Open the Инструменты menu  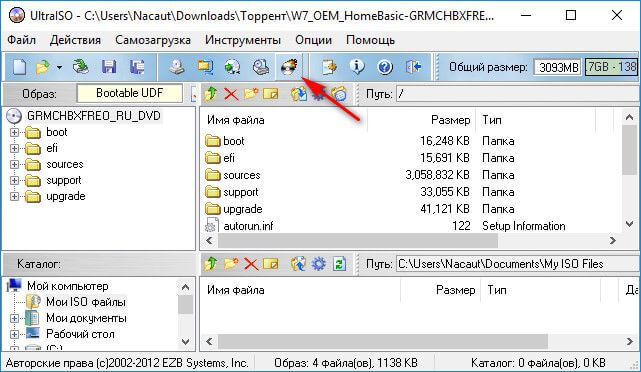click(x=243, y=40)
